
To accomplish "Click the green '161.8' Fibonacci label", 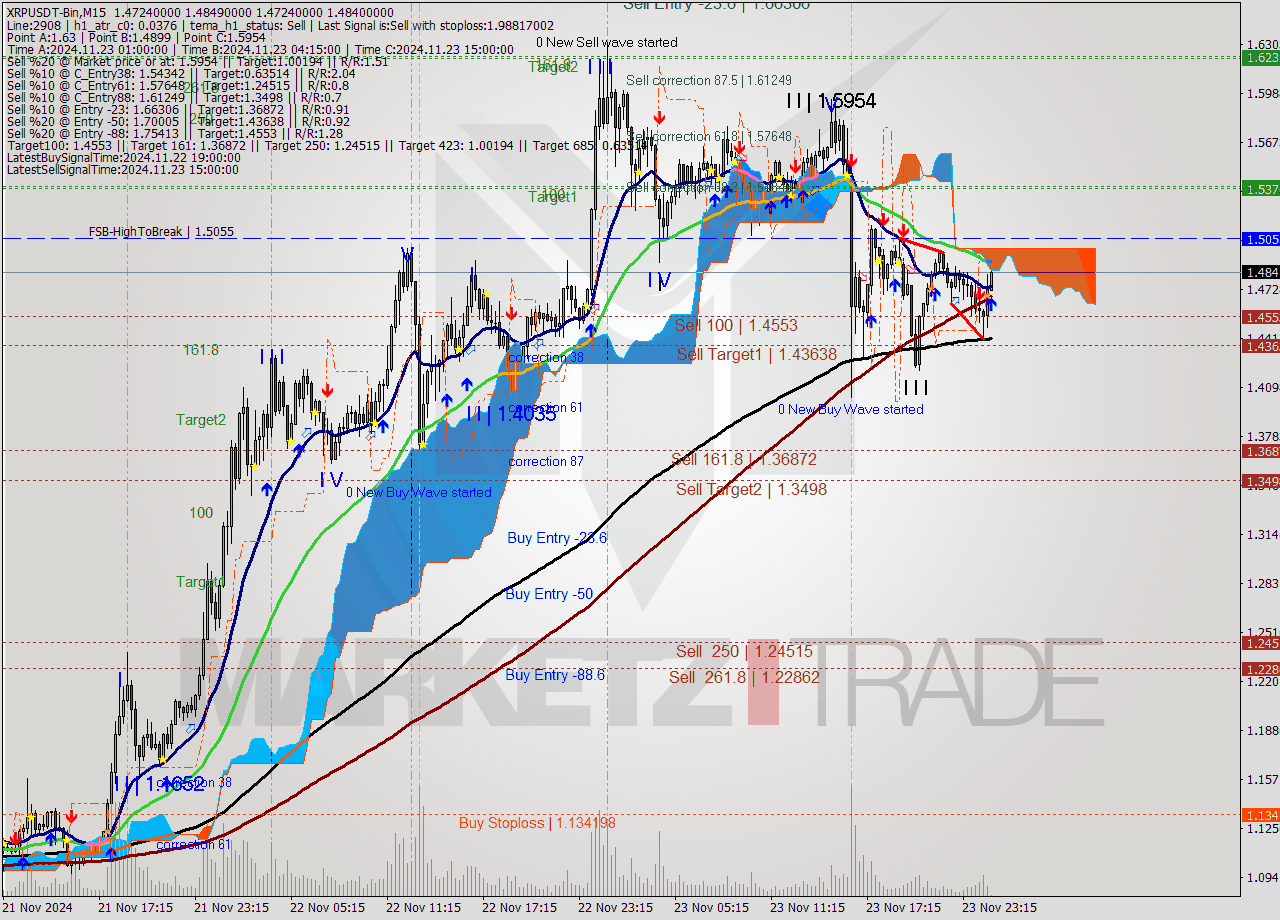I will click(200, 350).
